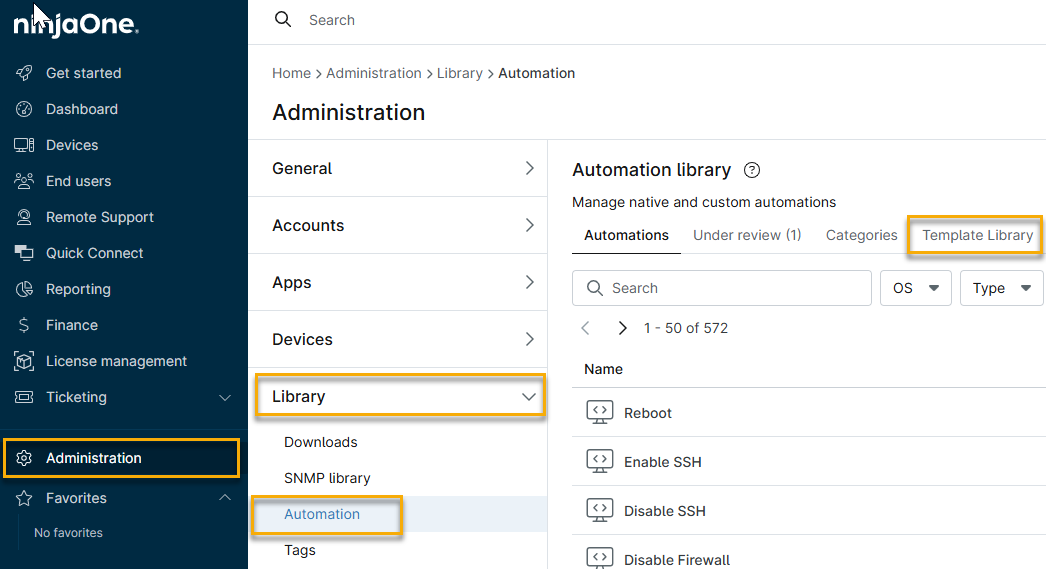Open the Enable SSH automation row
Screen dimensions: 1046x569
tap(662, 462)
